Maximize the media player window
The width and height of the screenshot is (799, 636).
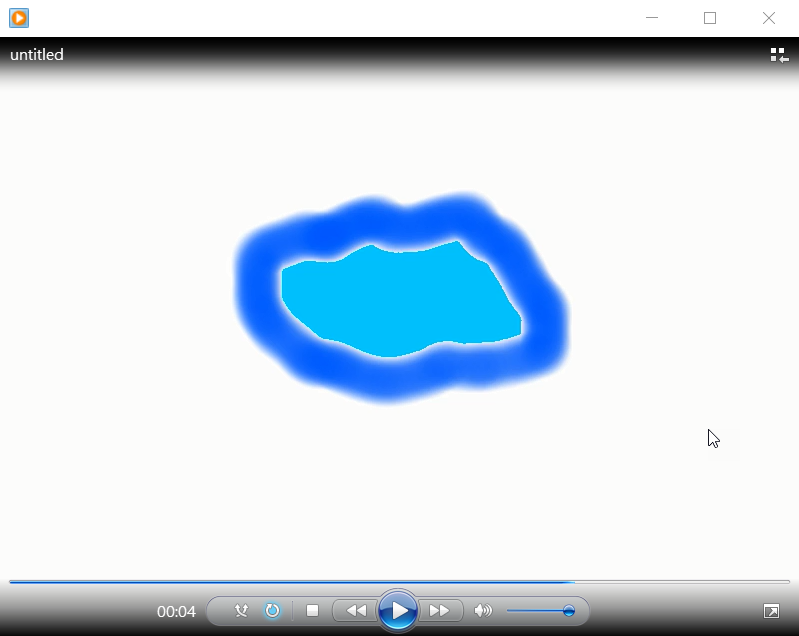(x=710, y=18)
